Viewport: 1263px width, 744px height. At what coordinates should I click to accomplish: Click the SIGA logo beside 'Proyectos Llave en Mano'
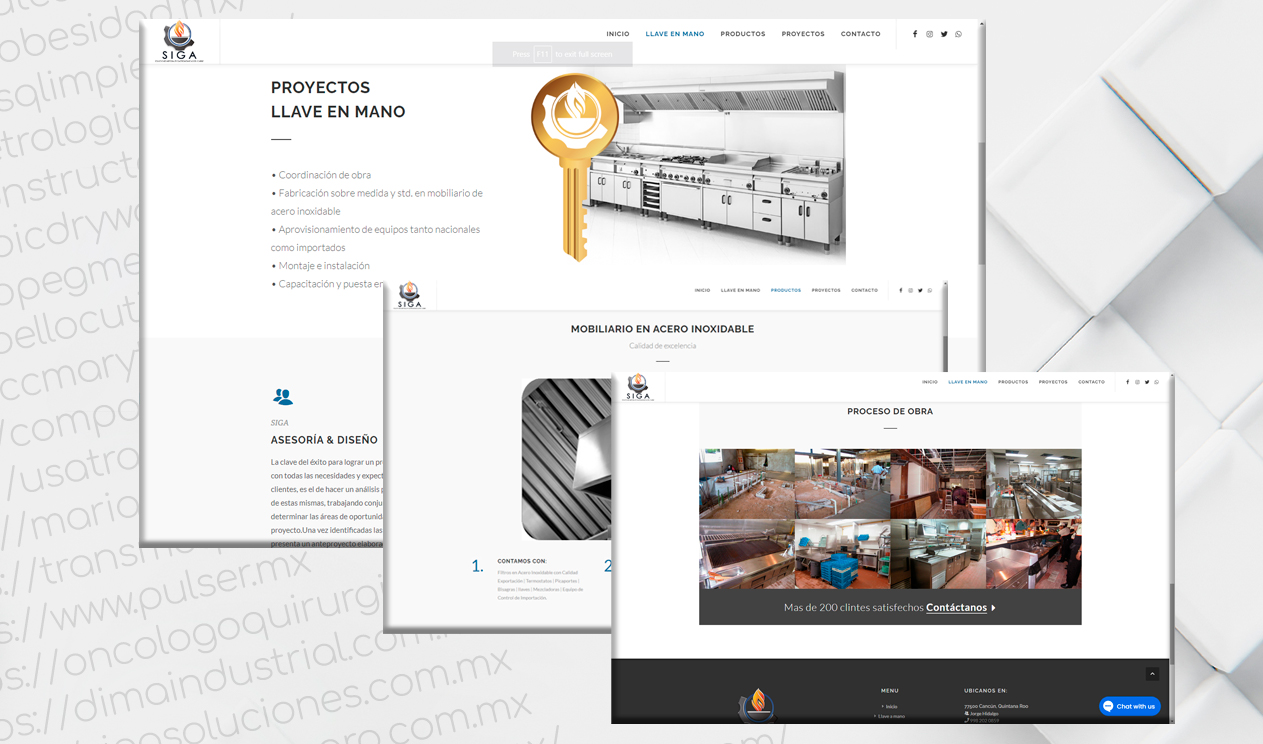click(179, 41)
